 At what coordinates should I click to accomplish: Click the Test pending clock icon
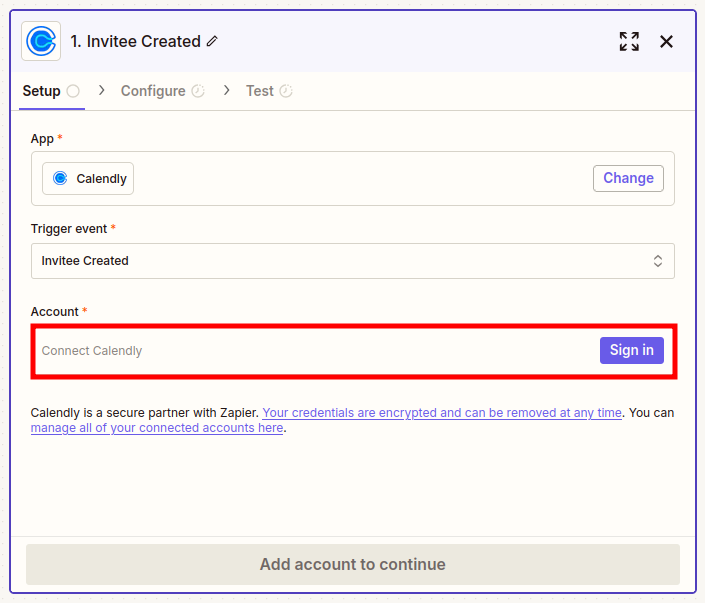click(286, 91)
